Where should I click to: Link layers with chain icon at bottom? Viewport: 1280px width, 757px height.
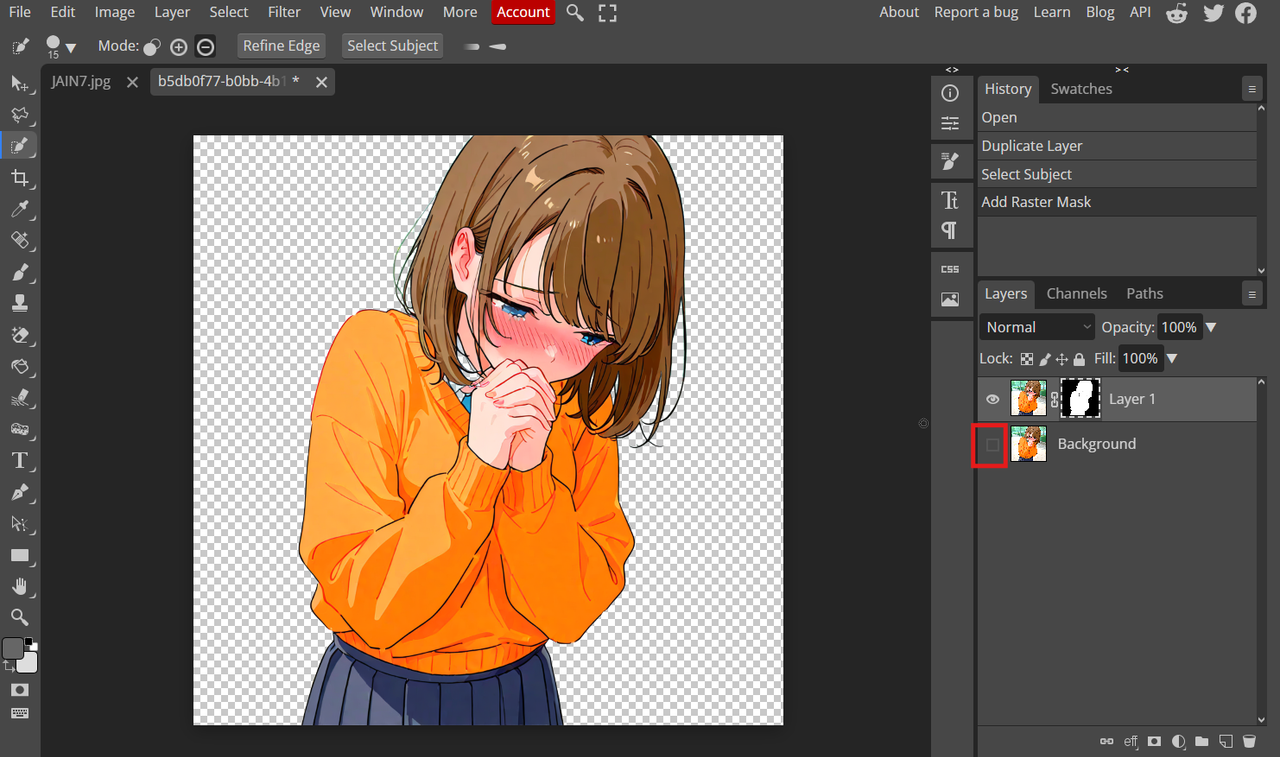(1106, 742)
